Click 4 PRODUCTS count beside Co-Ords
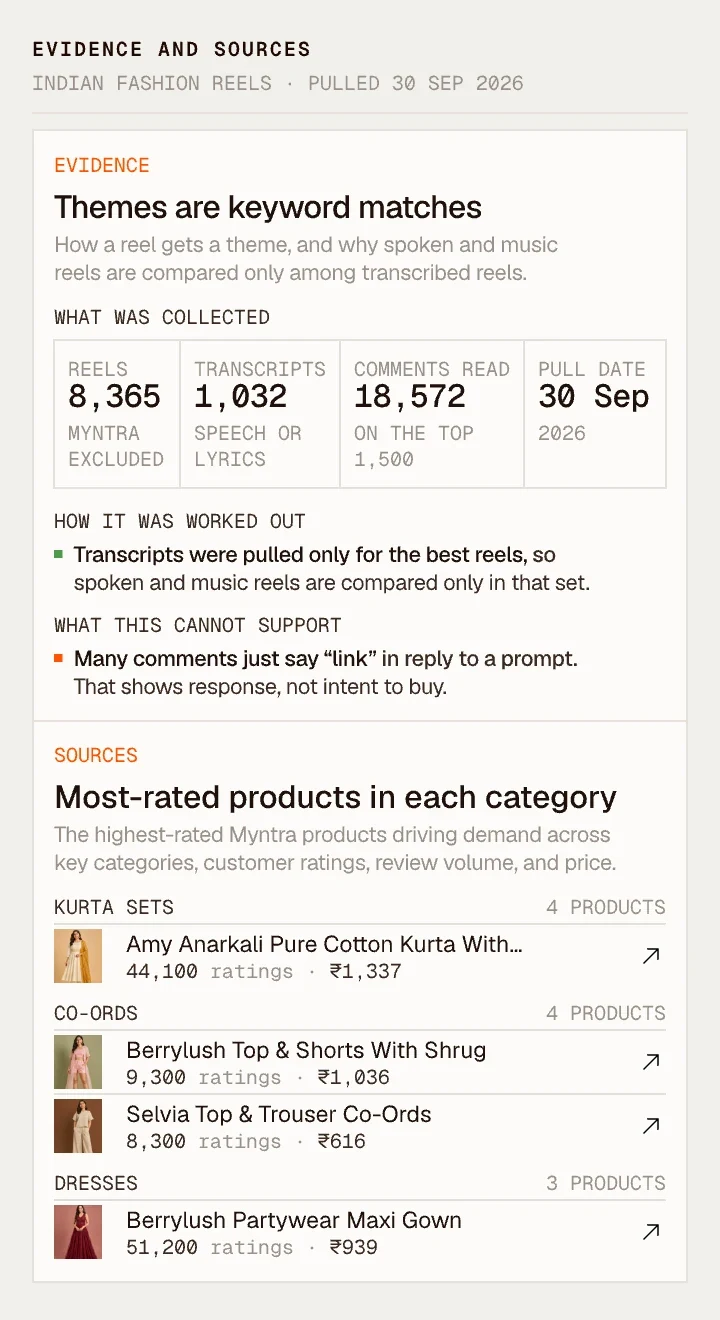This screenshot has height=1320, width=720. (606, 1013)
